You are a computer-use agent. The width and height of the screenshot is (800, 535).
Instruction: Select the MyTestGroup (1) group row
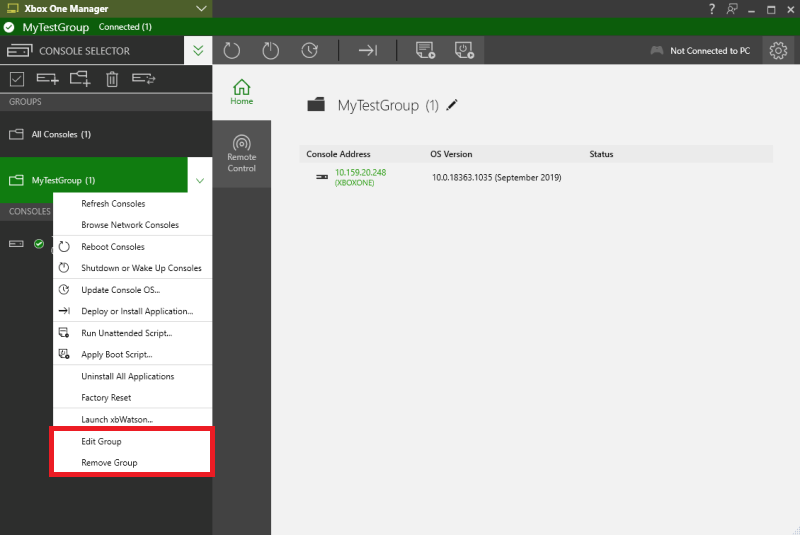(x=94, y=180)
